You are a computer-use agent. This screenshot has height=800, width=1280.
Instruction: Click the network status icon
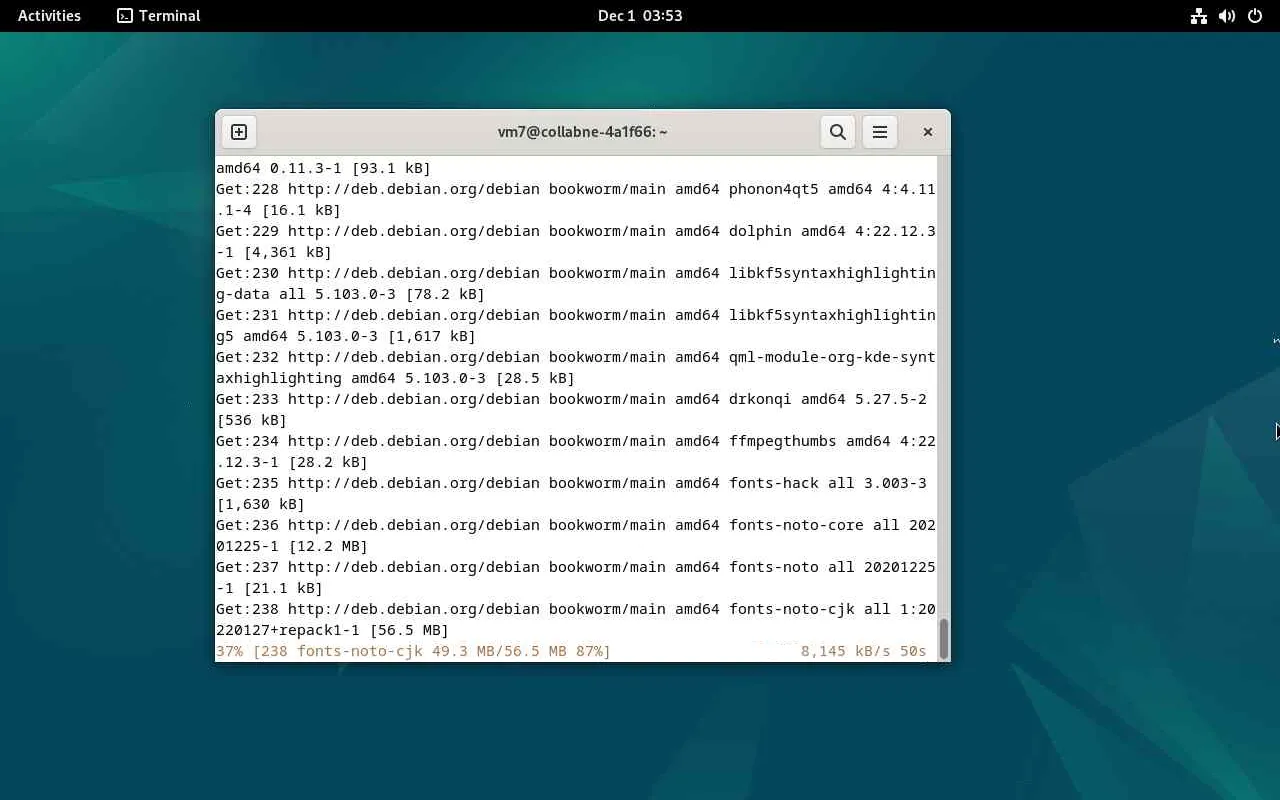tap(1199, 16)
